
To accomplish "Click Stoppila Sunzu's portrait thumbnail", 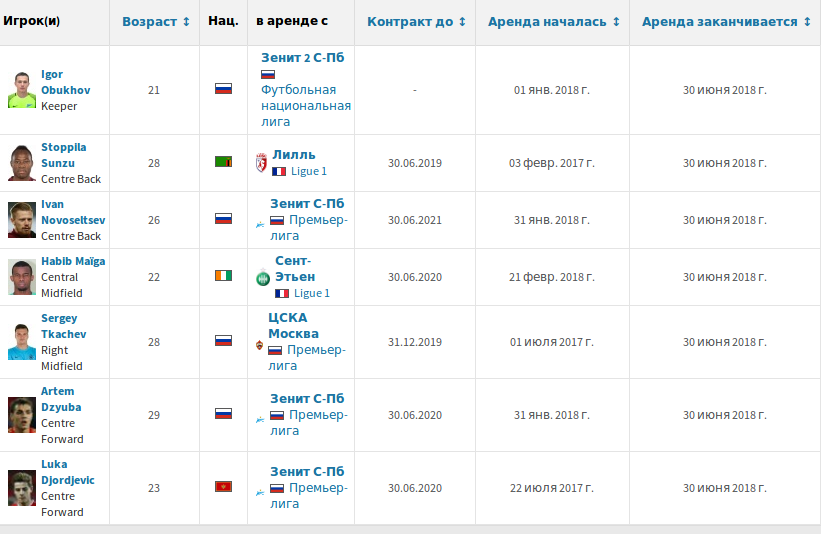I will (x=22, y=163).
